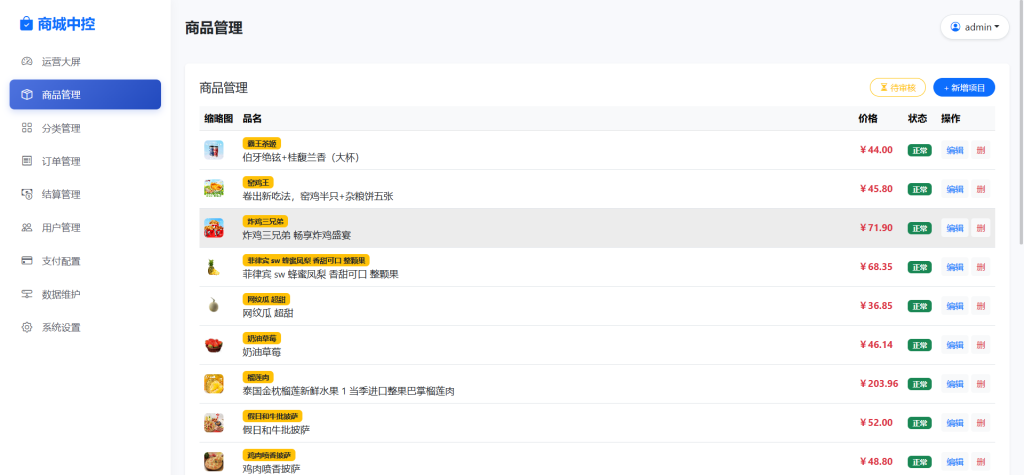Edit 炸鸡三兄弟 畅享炸鸡盛宴 row
This screenshot has height=475, width=1024.
click(x=955, y=228)
